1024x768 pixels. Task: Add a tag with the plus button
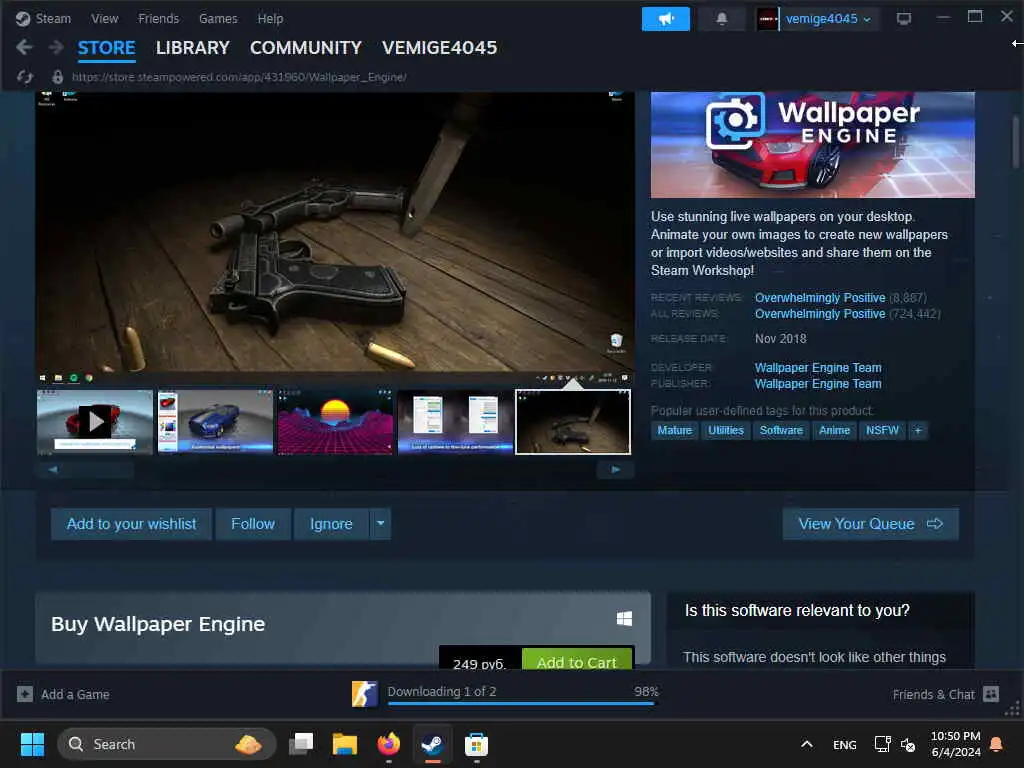pos(918,430)
